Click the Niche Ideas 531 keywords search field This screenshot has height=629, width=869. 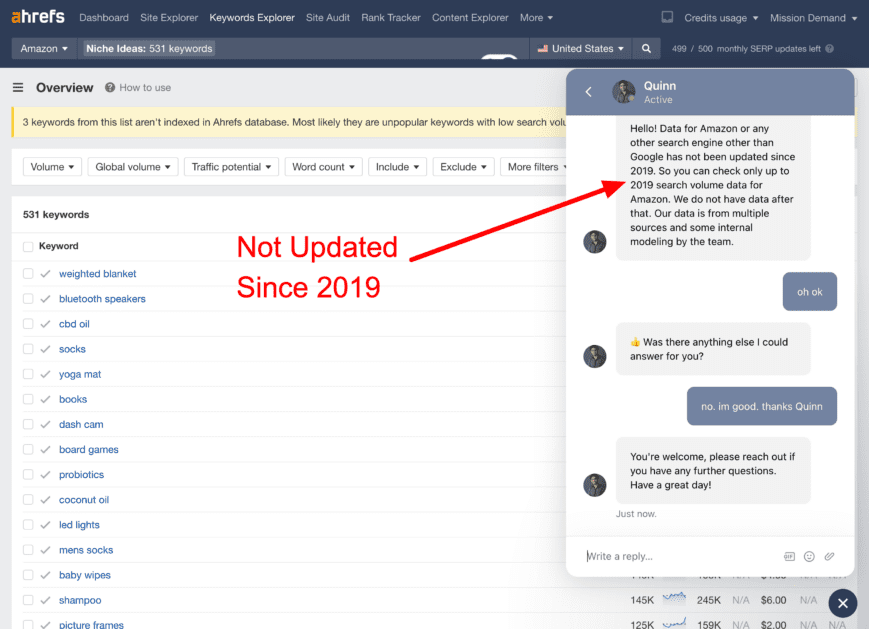click(x=304, y=49)
